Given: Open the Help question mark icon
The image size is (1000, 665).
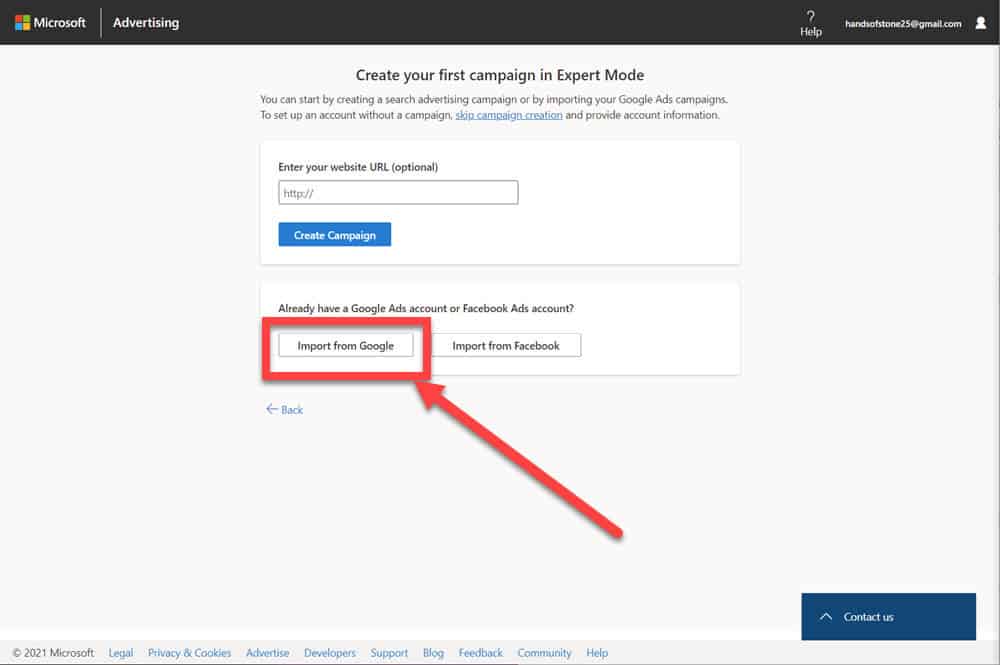Looking at the screenshot, I should [811, 16].
